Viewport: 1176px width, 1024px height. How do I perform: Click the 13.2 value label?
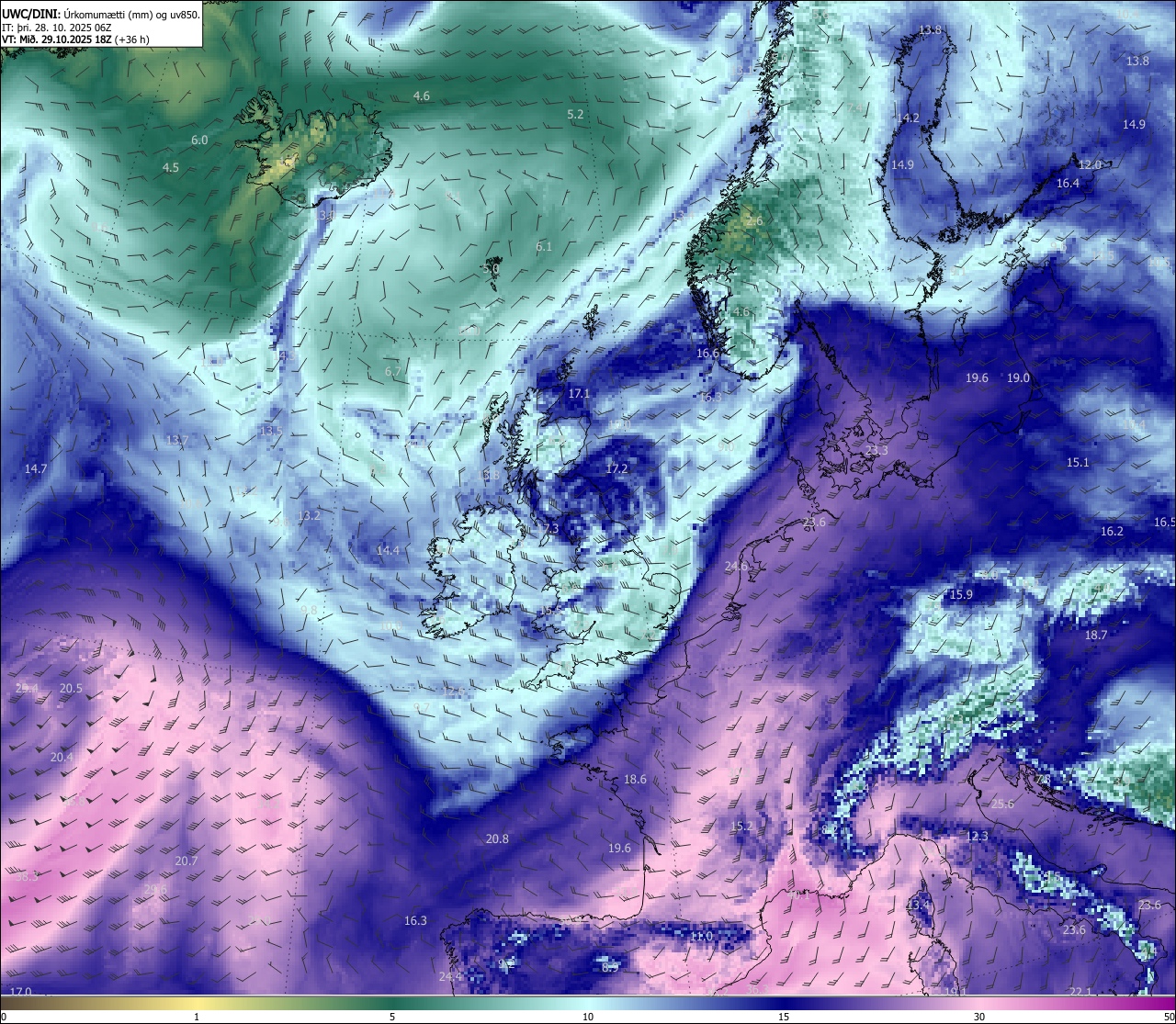coord(310,516)
